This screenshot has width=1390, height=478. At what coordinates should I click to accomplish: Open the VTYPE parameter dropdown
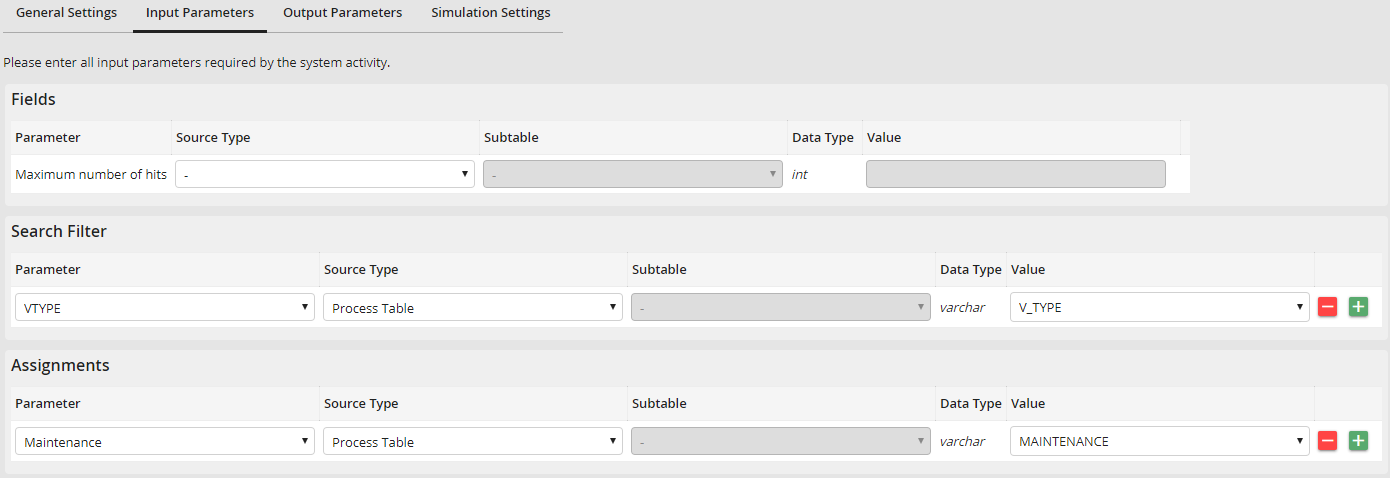[x=165, y=307]
